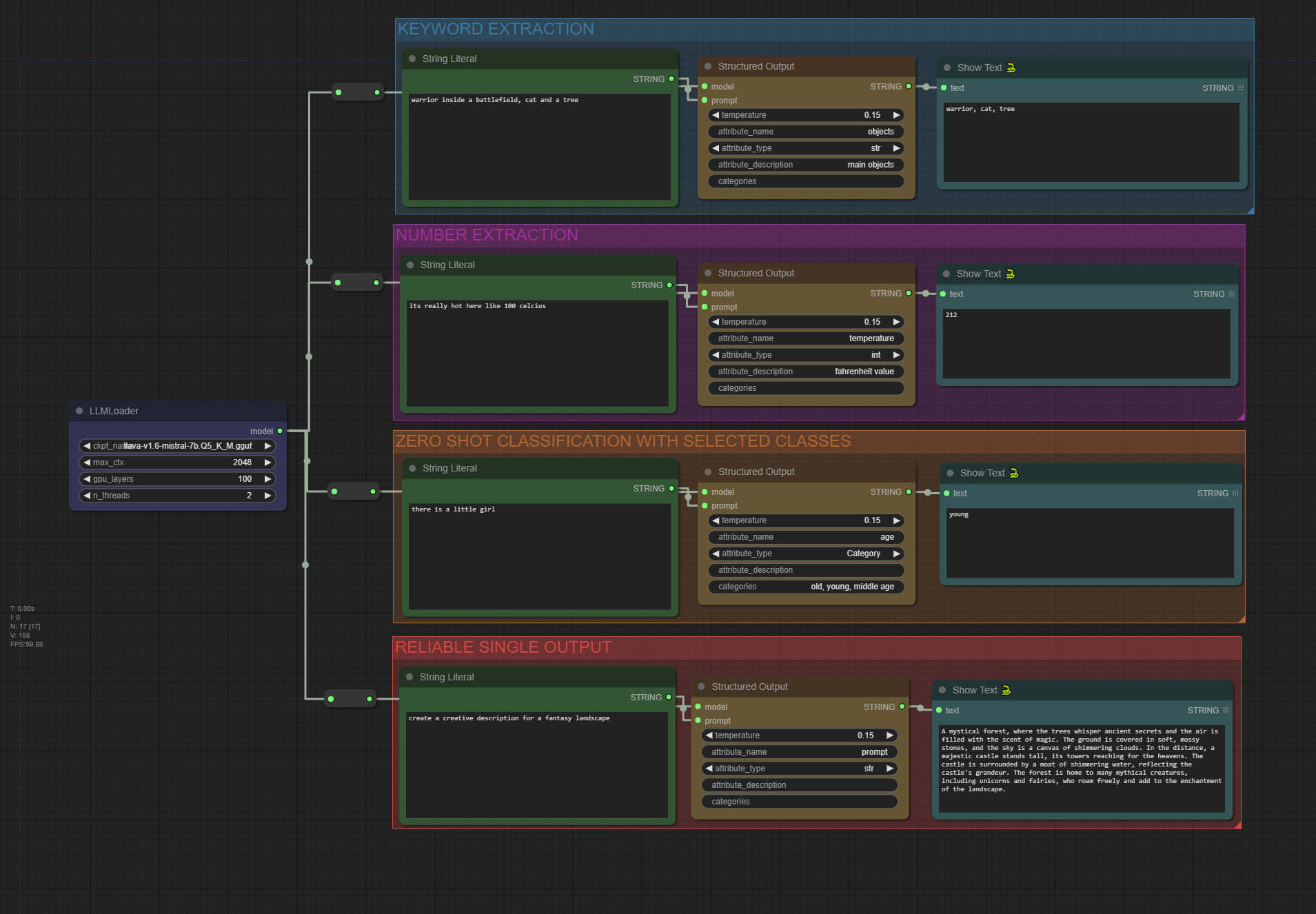Click the RELIABLE SINGLE OUTPUT group title

coord(503,647)
